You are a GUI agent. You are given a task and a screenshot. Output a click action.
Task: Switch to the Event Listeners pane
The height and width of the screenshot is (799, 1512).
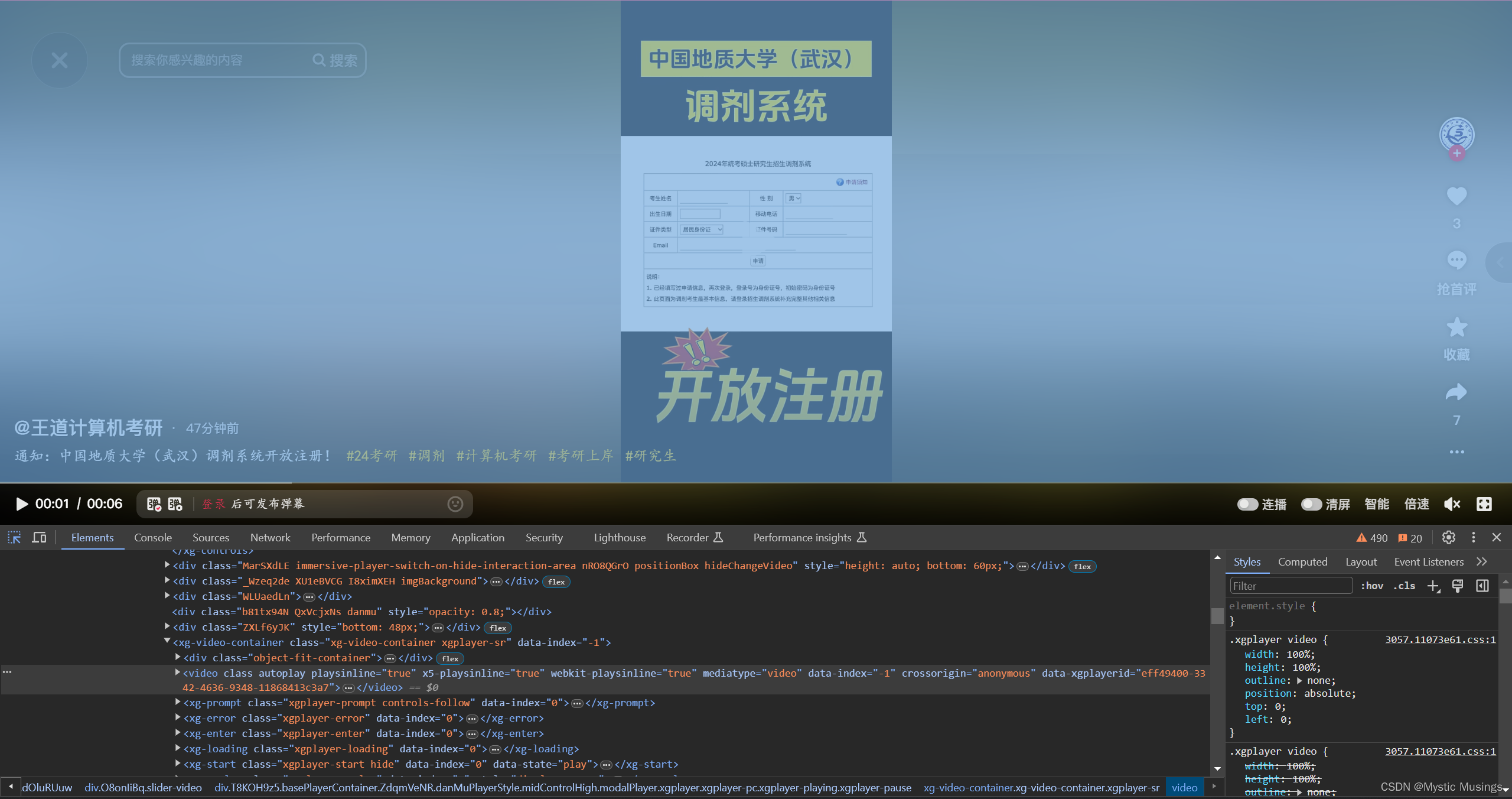pyautogui.click(x=1429, y=562)
